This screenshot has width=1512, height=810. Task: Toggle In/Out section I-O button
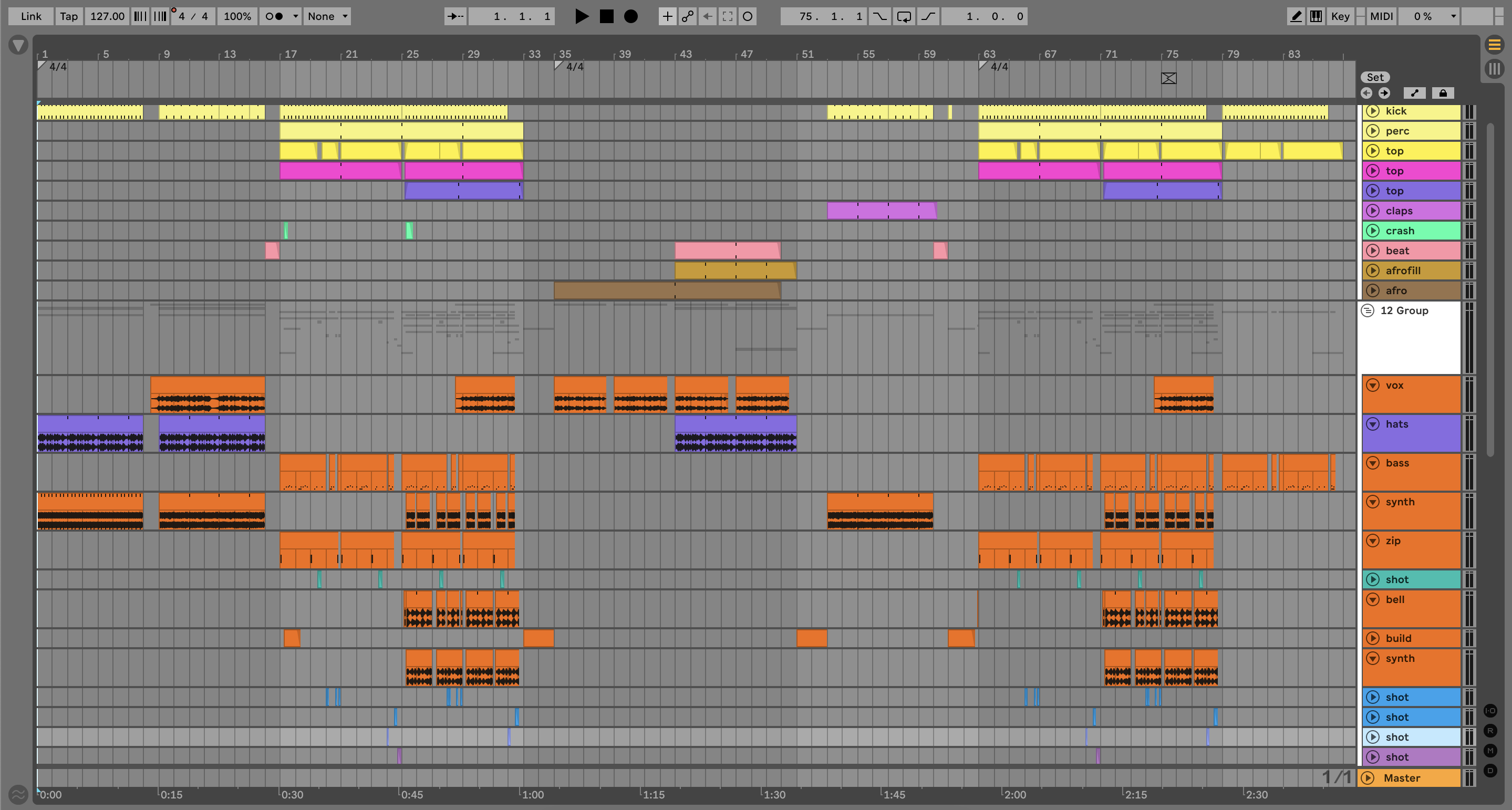tap(1490, 711)
